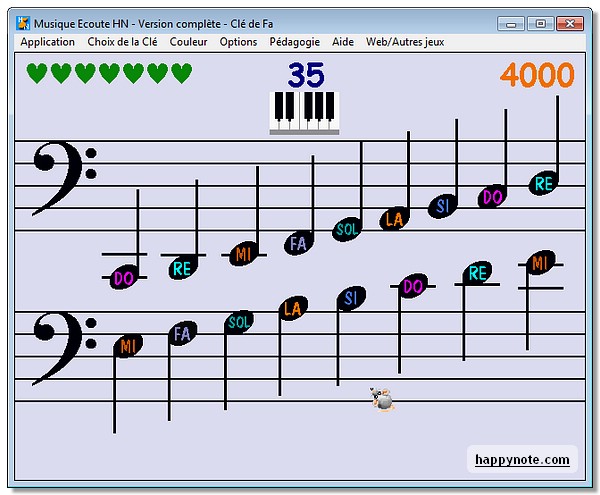Screen dimensions: 600x495
Task: Close the Musique Ecoute HN window
Action: coord(569,24)
